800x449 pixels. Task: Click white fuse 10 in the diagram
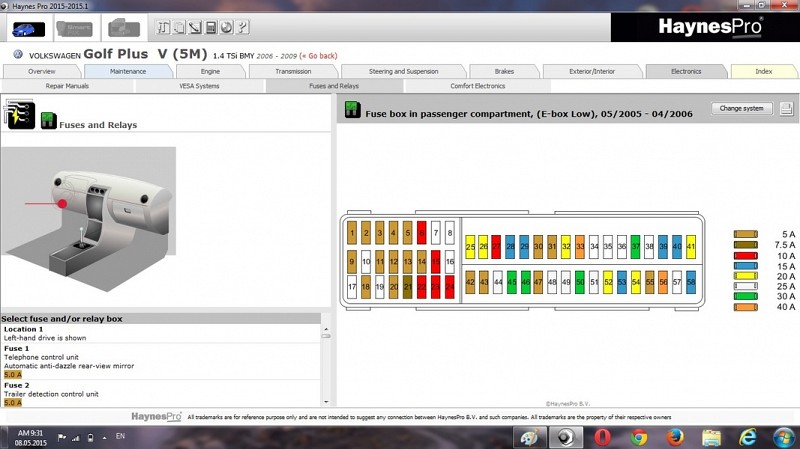click(x=366, y=261)
